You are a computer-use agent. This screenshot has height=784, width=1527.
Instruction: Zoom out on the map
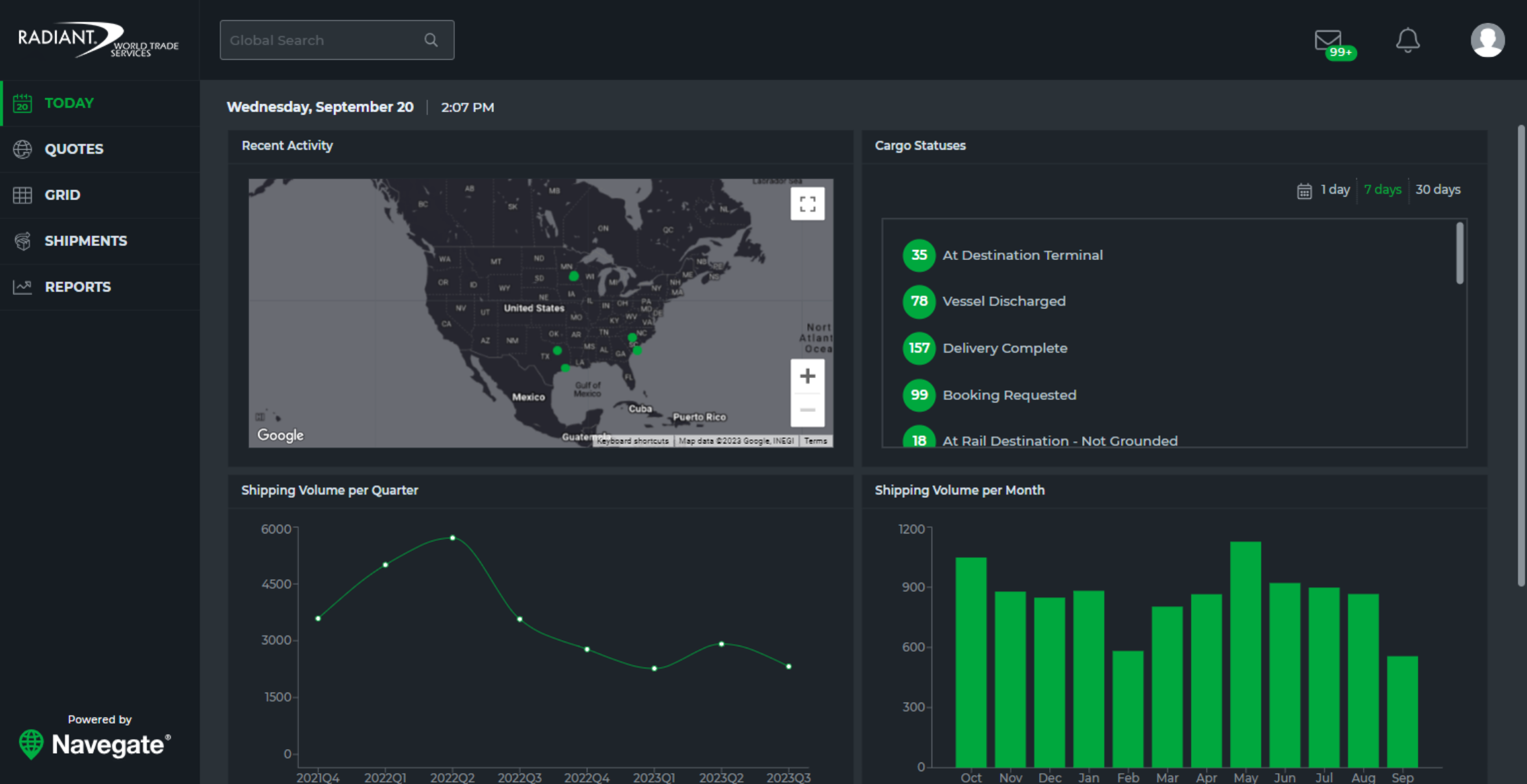click(x=807, y=410)
